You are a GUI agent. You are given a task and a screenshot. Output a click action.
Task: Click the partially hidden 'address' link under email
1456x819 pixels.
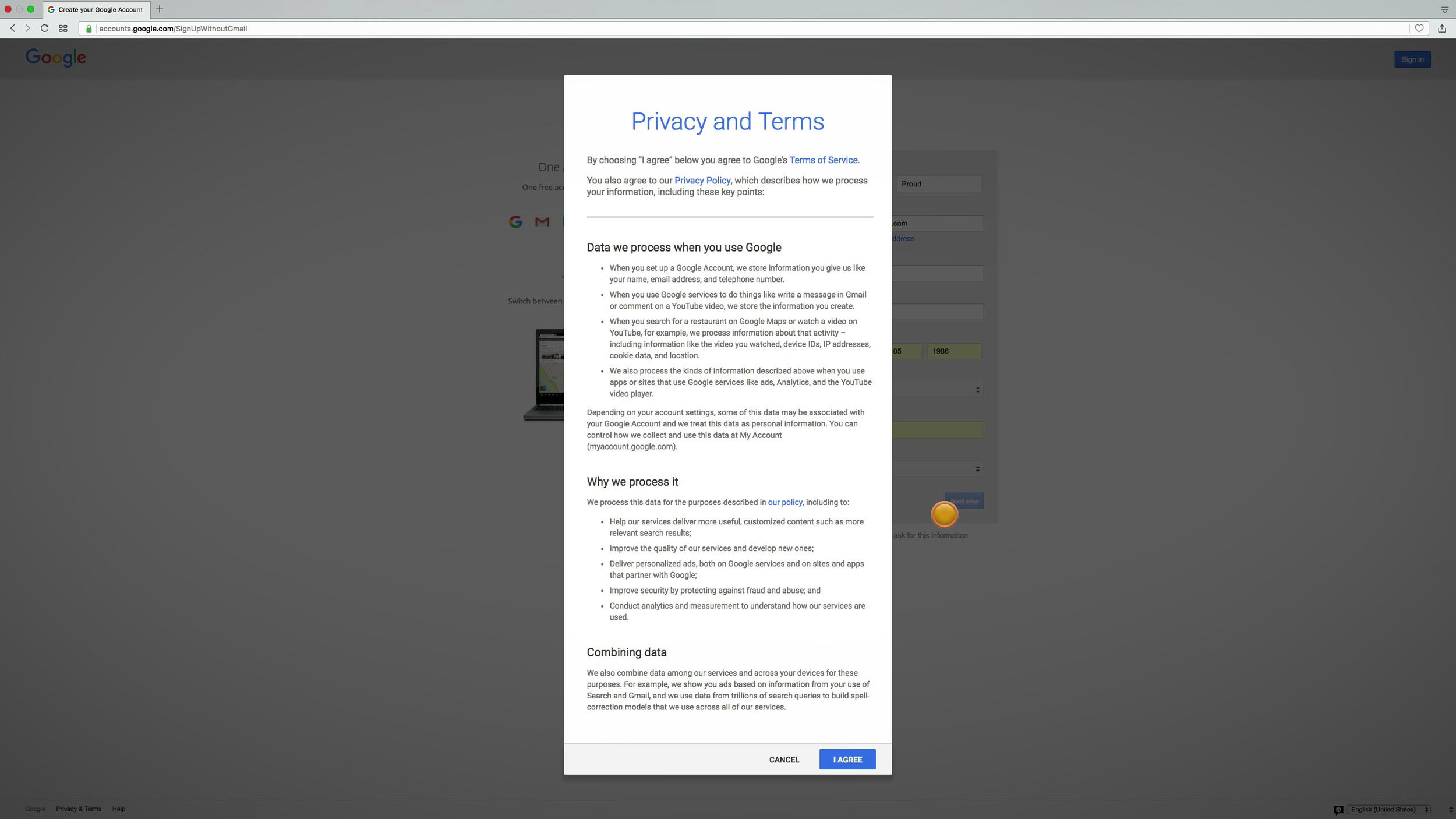coord(903,239)
